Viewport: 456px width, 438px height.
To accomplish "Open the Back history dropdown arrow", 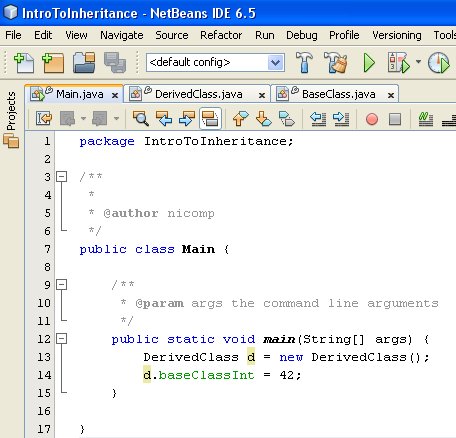I will pos(83,118).
